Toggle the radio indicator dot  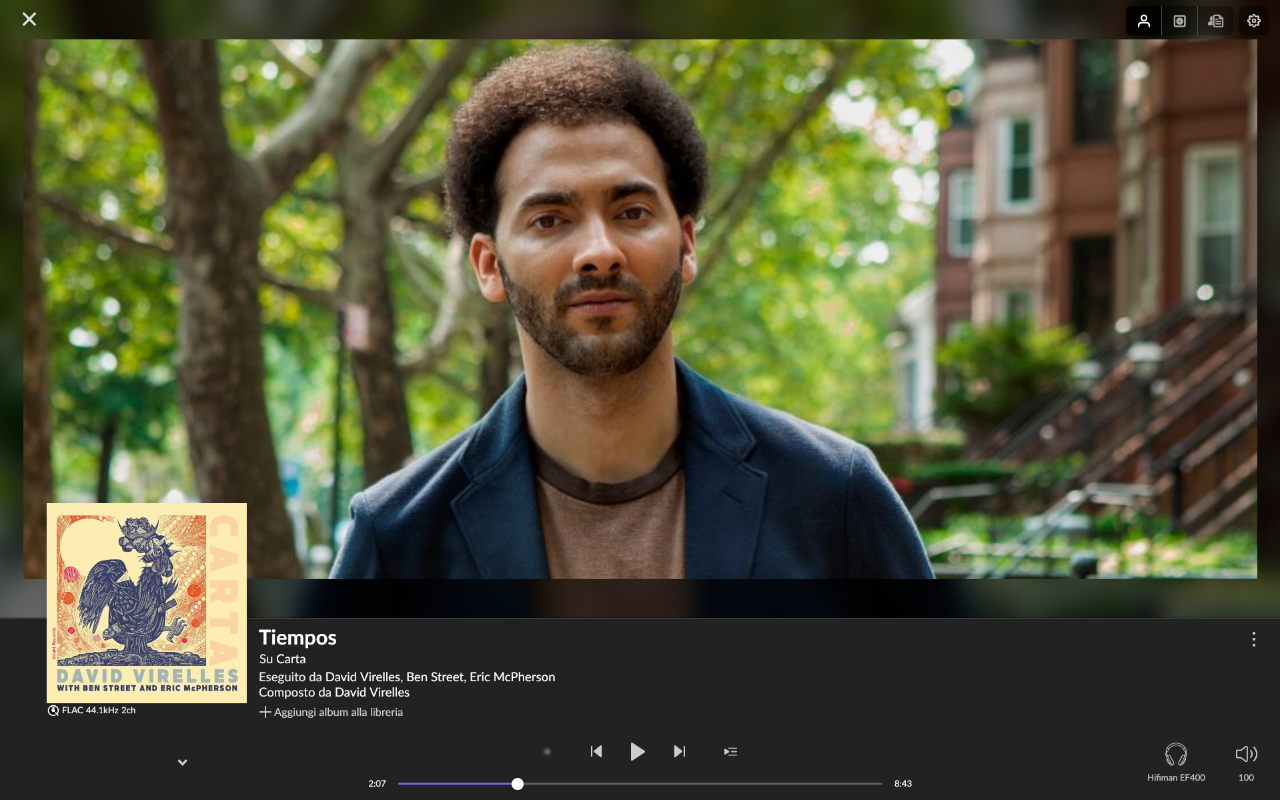[x=546, y=751]
